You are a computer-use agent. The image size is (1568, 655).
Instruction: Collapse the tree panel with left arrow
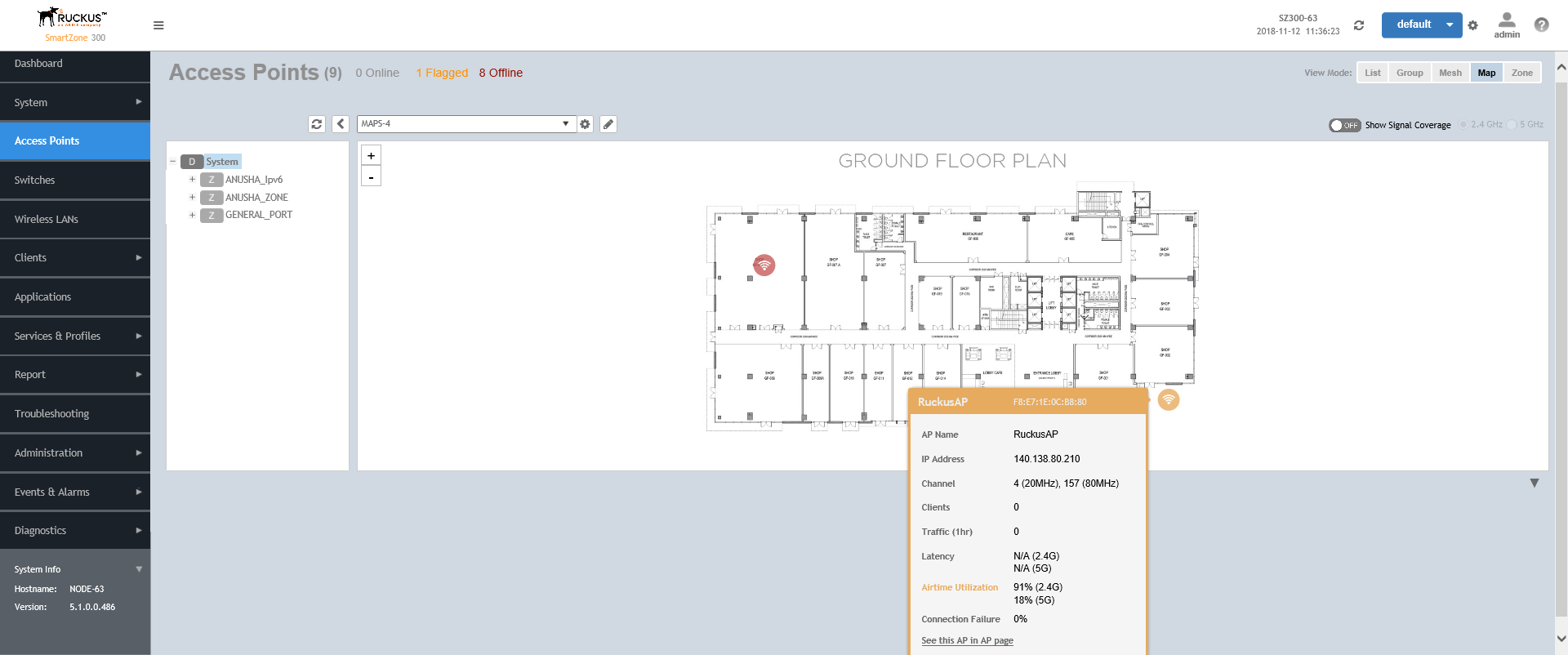pos(341,124)
